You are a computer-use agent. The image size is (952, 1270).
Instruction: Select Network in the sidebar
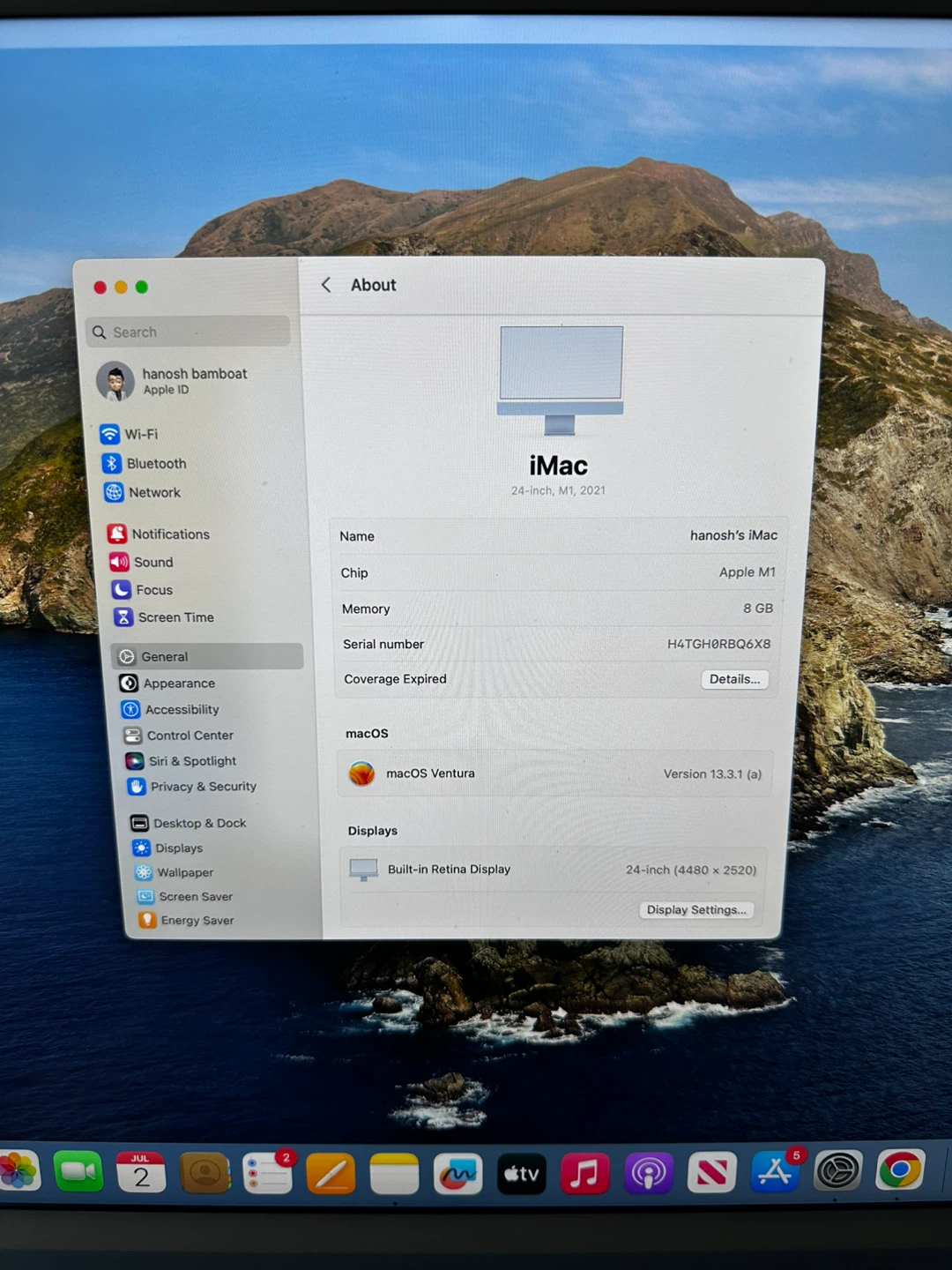point(143,492)
